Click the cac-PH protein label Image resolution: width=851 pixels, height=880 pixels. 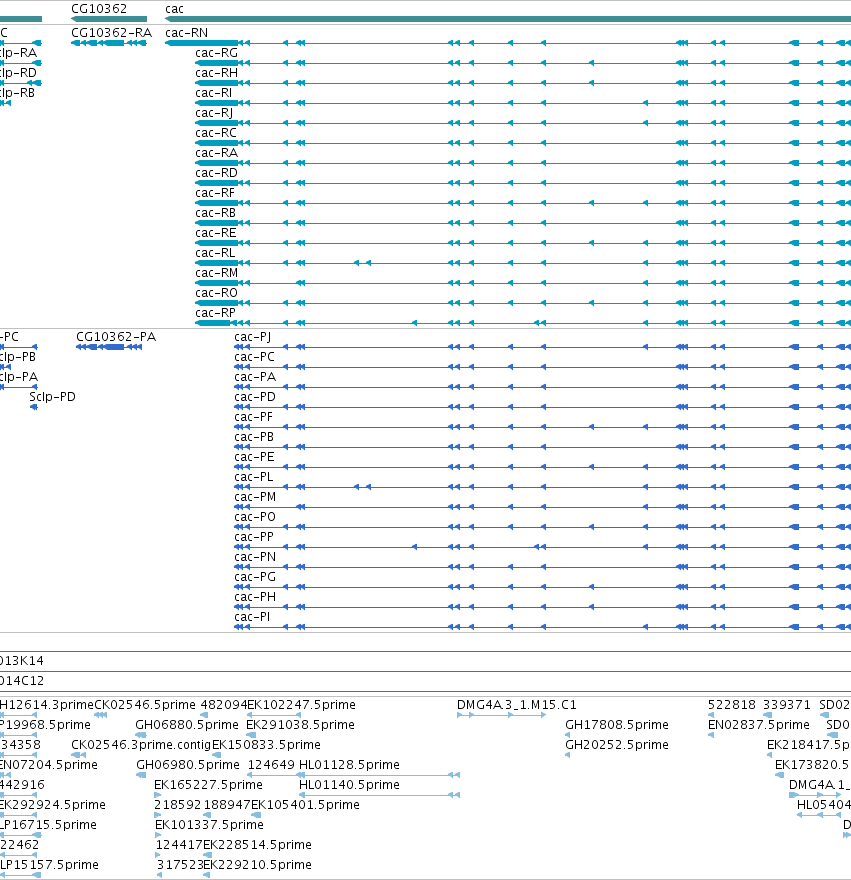tap(255, 597)
